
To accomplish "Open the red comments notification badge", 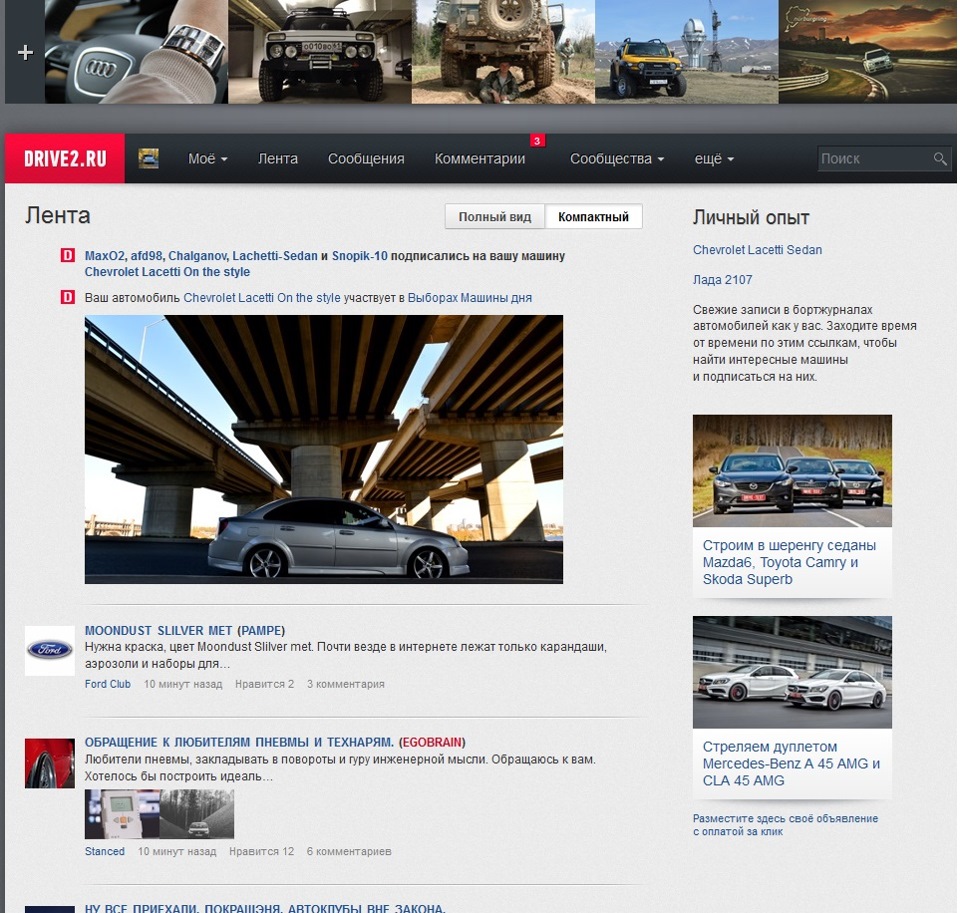I will click(537, 141).
